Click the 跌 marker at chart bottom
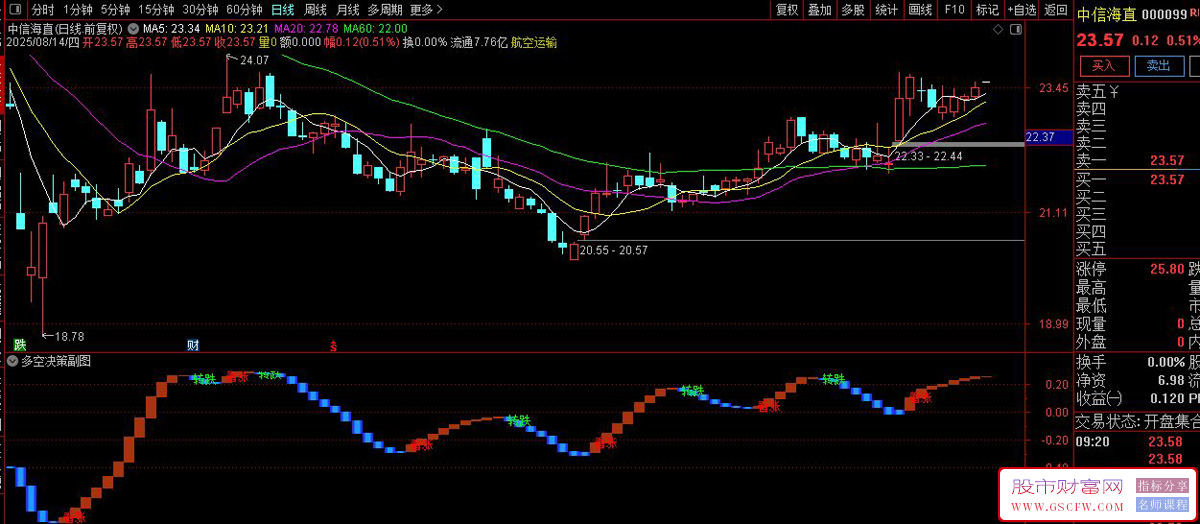 pyautogui.click(x=18, y=345)
